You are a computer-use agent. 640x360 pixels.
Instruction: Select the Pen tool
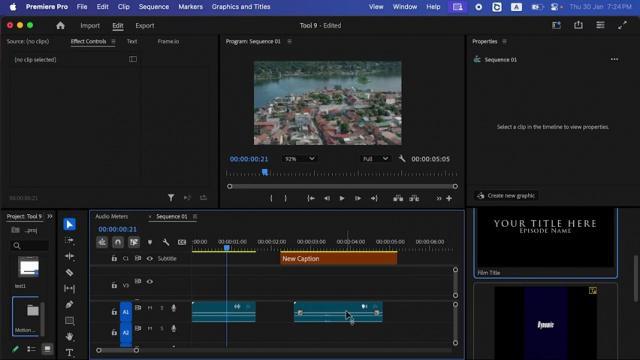click(69, 304)
